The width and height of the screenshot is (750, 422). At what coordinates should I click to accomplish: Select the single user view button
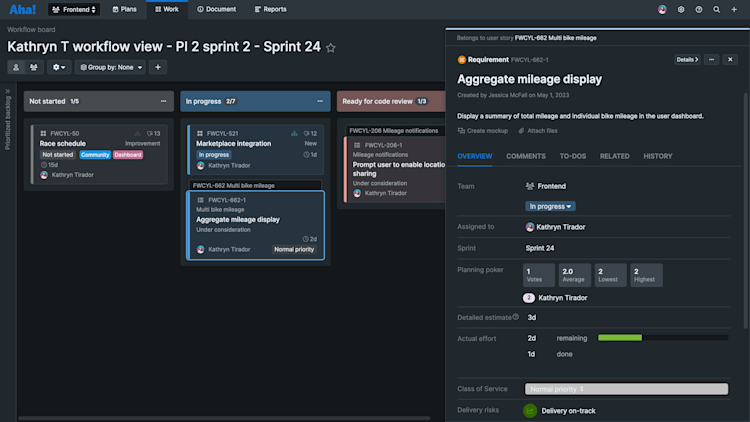(x=16, y=67)
